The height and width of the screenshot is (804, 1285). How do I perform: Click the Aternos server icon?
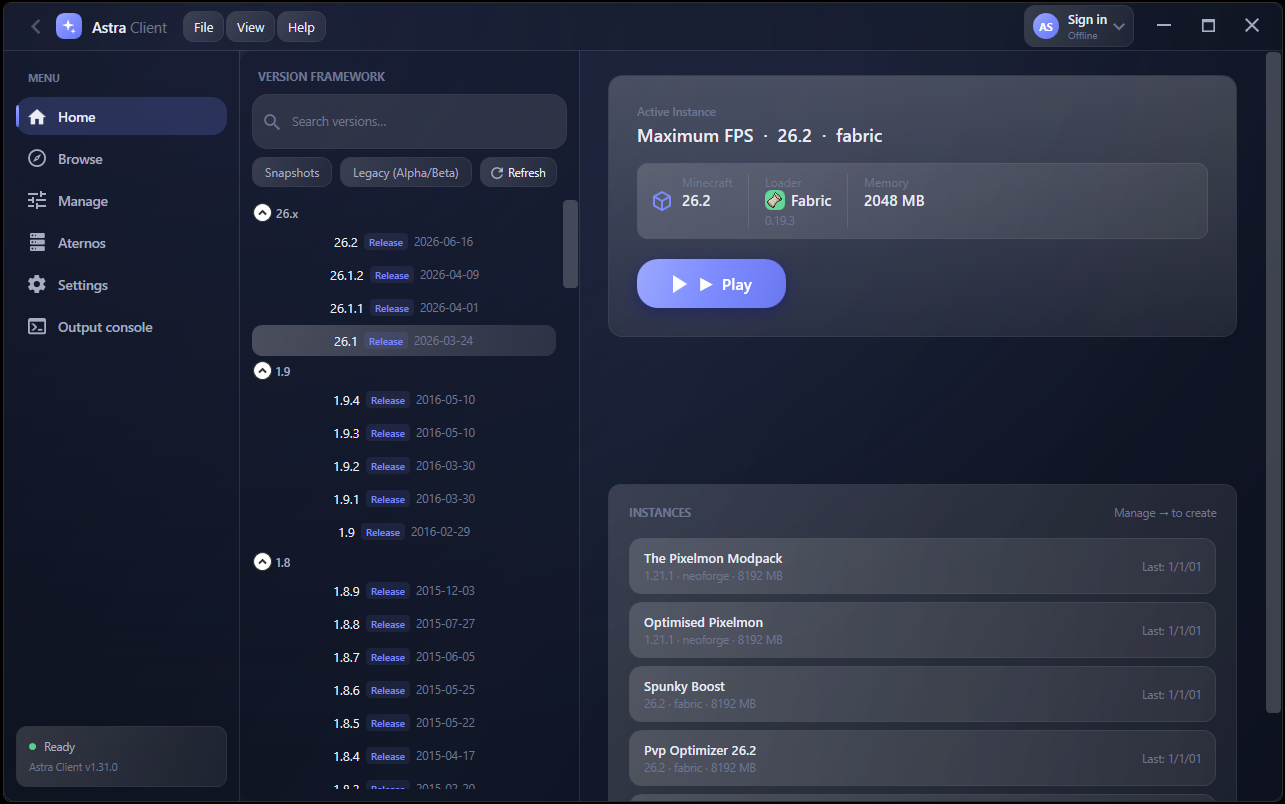pos(37,243)
